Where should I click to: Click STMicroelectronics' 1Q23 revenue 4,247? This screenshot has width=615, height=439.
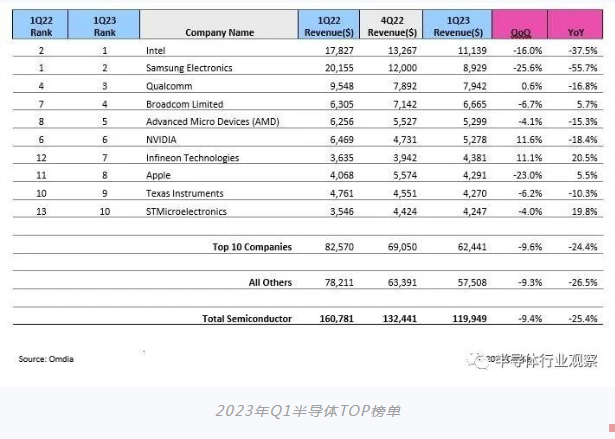[475, 211]
